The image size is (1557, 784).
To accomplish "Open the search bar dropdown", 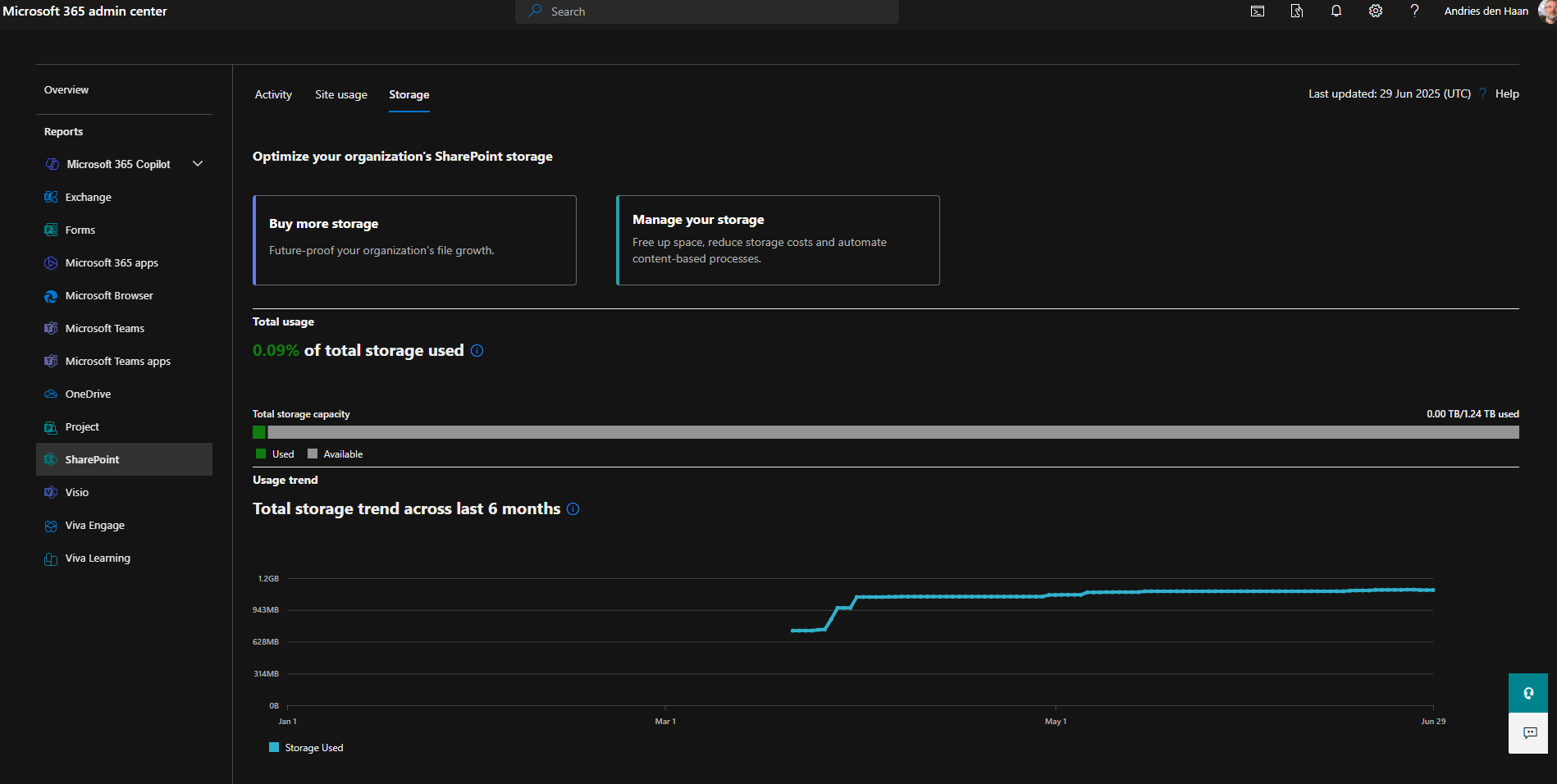I will click(705, 11).
